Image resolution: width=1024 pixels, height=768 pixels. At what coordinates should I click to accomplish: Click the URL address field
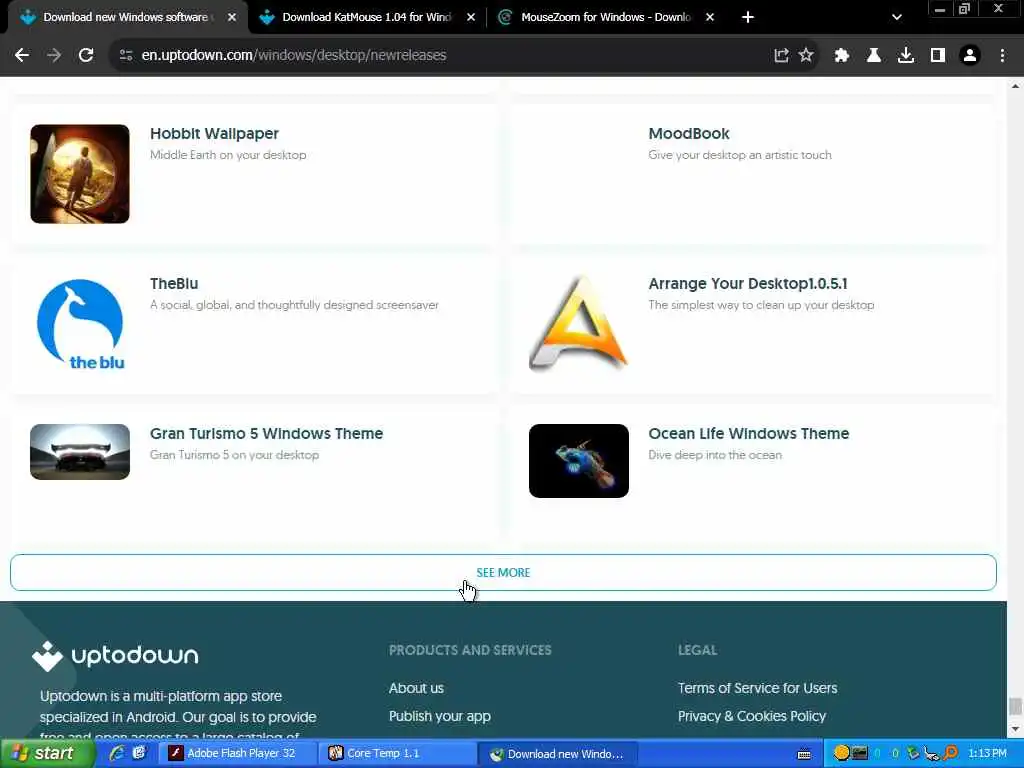coord(451,56)
